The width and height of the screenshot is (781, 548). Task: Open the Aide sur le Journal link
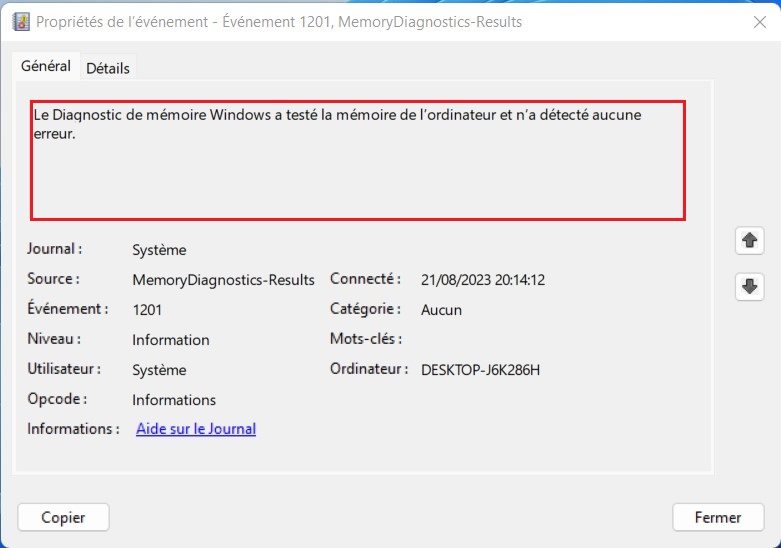tap(196, 429)
